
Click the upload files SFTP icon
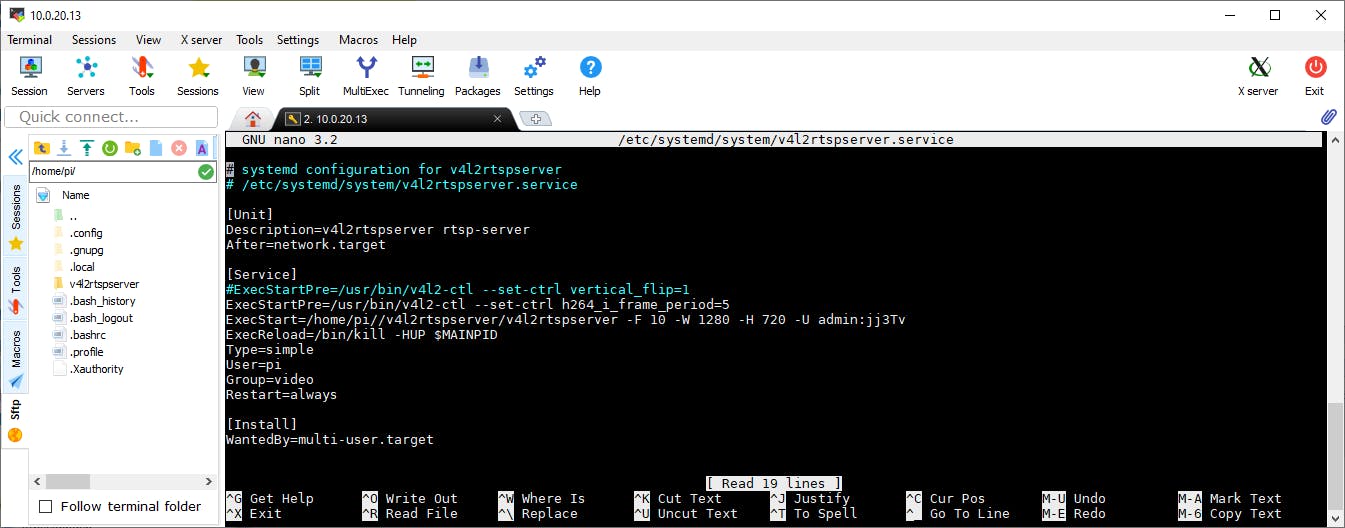[x=87, y=148]
